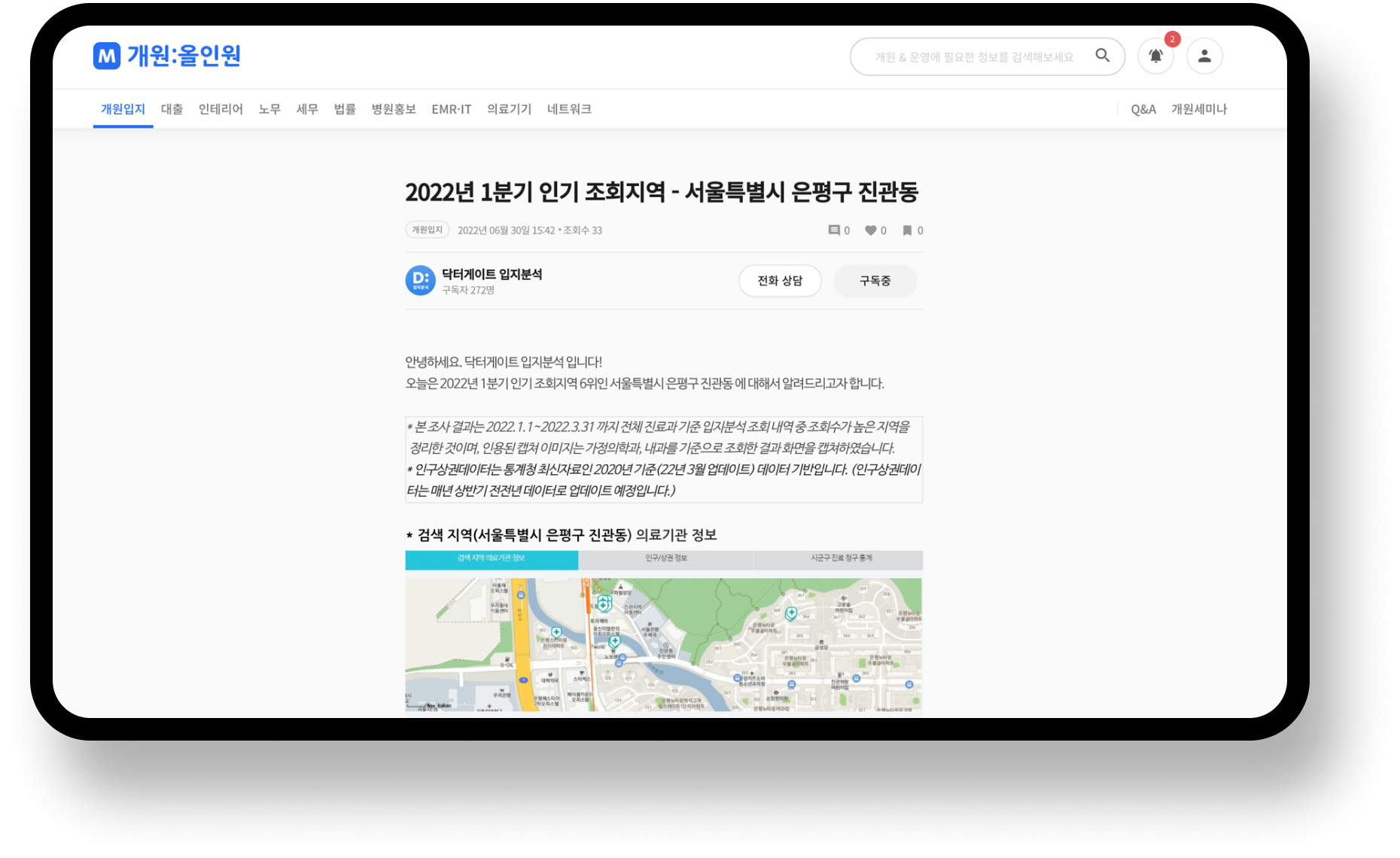This screenshot has height=858, width=1400.
Task: Open the 인테리어 menu
Action: (x=221, y=109)
